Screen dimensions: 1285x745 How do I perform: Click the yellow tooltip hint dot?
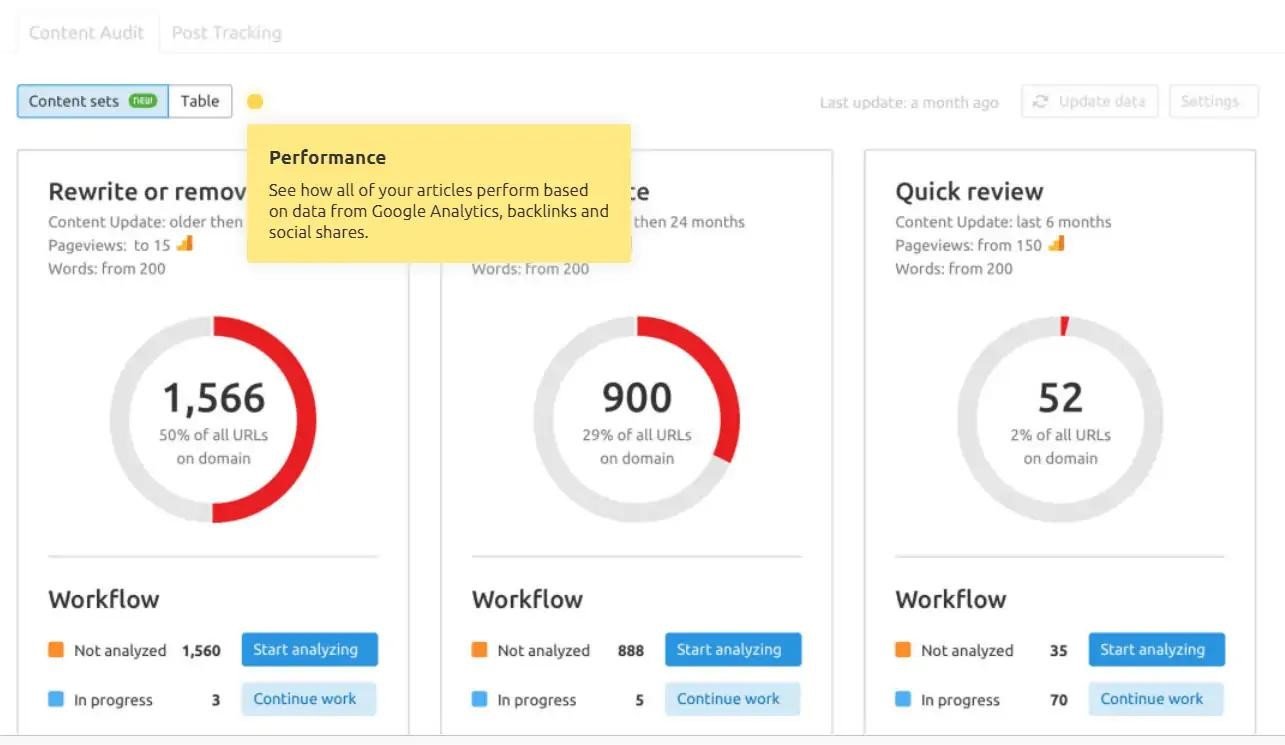(255, 101)
